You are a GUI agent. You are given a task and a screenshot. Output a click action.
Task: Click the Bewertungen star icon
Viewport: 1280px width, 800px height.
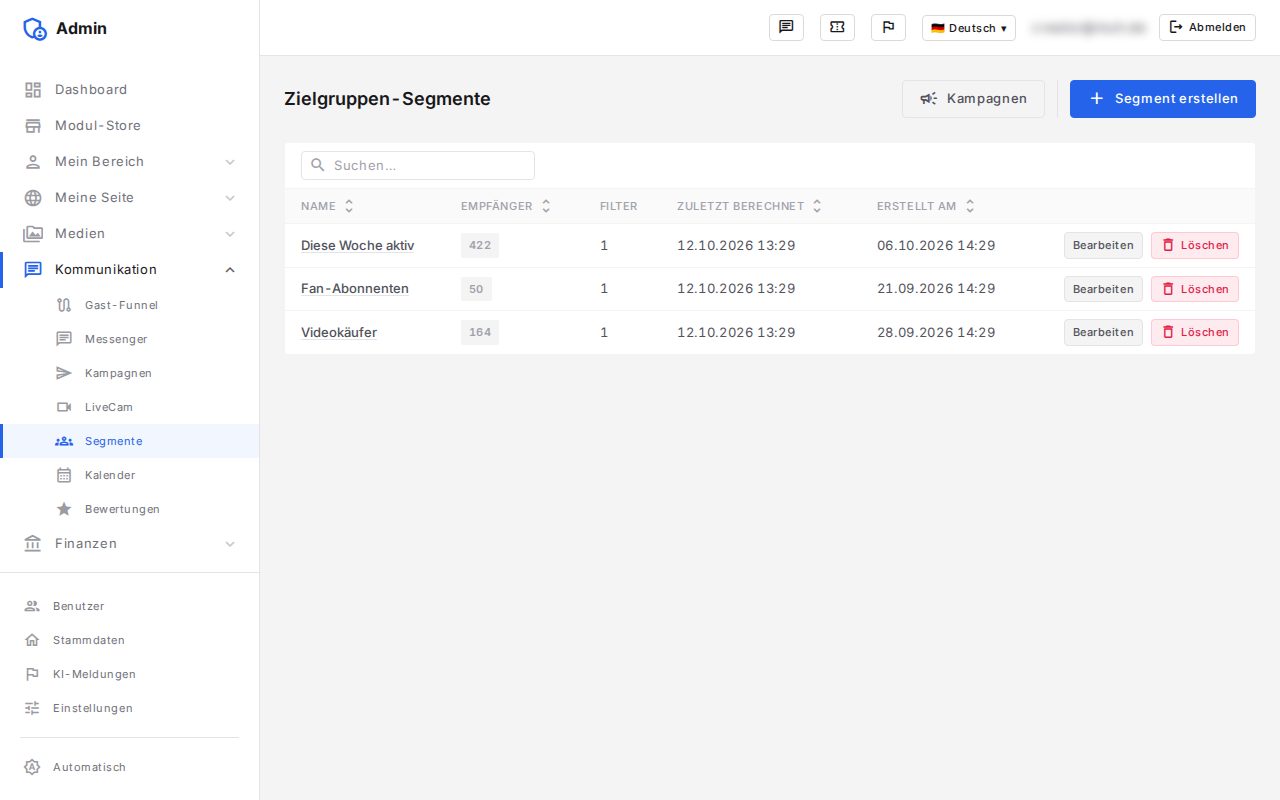coord(64,509)
